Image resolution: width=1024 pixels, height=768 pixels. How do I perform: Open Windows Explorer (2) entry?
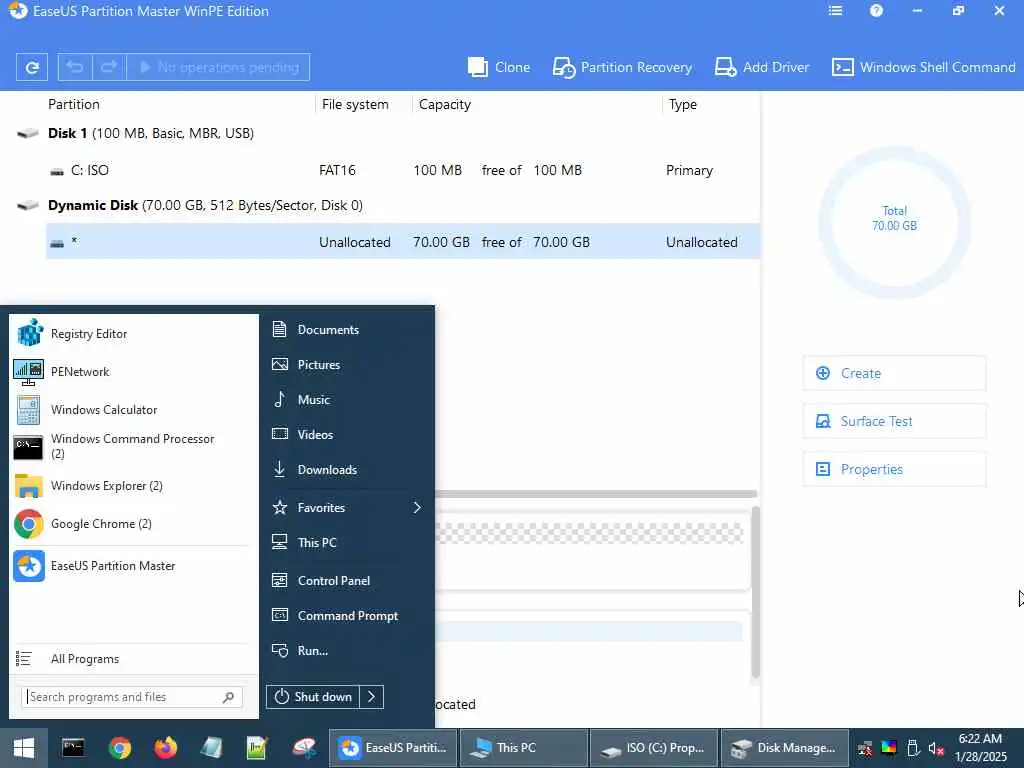[131, 486]
